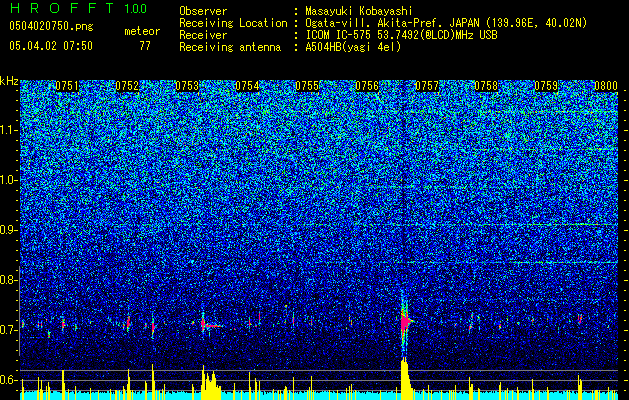Click the date stamp 05.04.02 07:50
The height and width of the screenshot is (400, 629).
(x=51, y=46)
